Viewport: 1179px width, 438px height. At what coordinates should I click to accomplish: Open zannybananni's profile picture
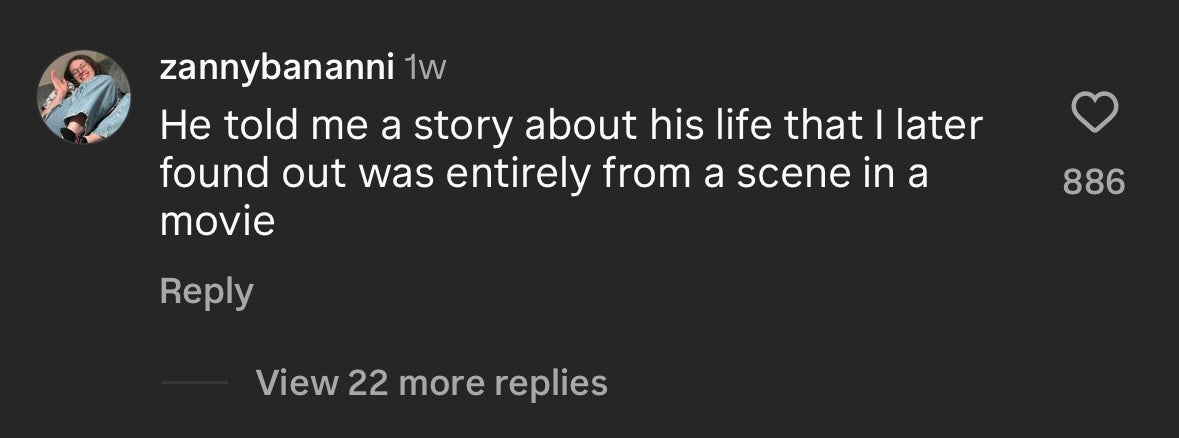(86, 98)
